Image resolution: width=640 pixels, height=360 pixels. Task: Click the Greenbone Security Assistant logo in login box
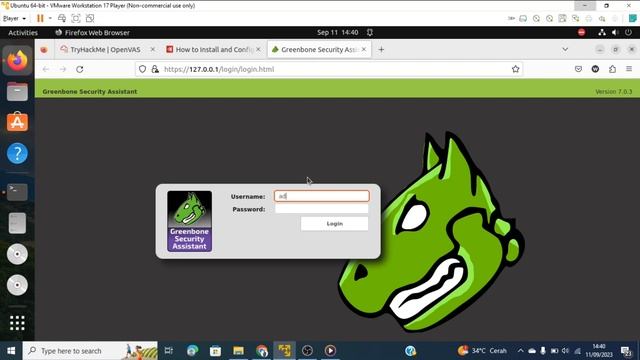pos(189,221)
